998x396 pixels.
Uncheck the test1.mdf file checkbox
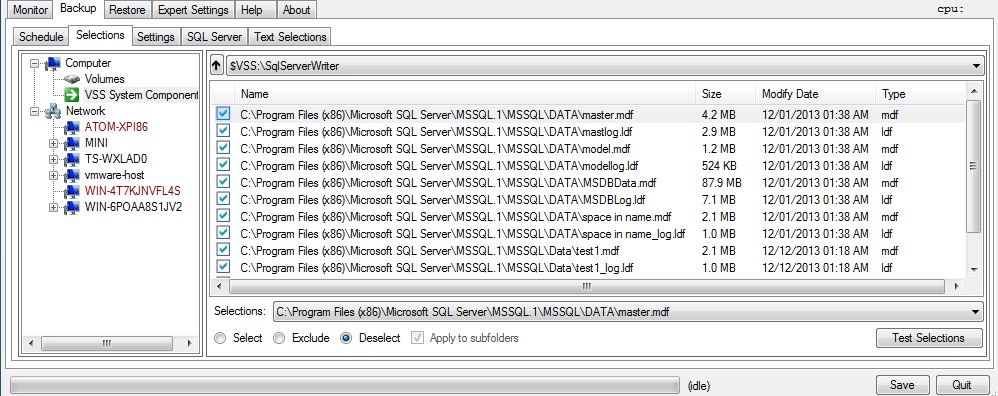[x=223, y=250]
